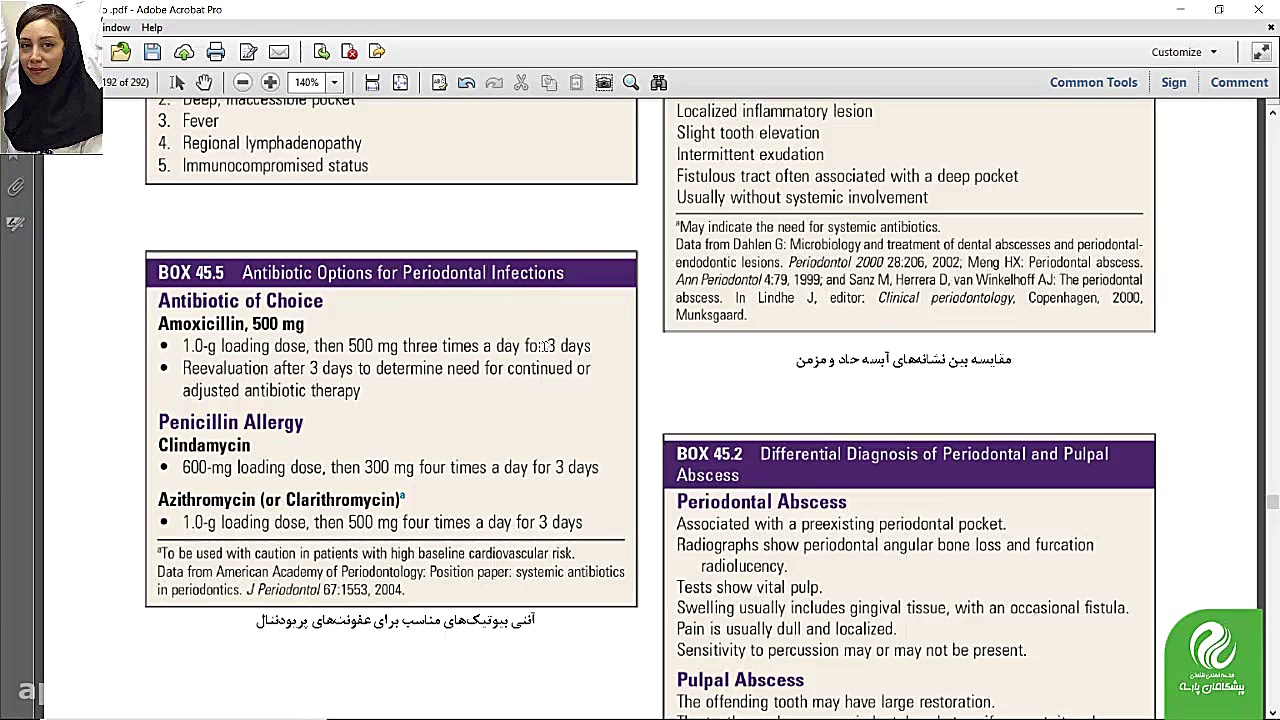The image size is (1280, 720).
Task: Open advanced search binoculars icon
Action: [658, 83]
